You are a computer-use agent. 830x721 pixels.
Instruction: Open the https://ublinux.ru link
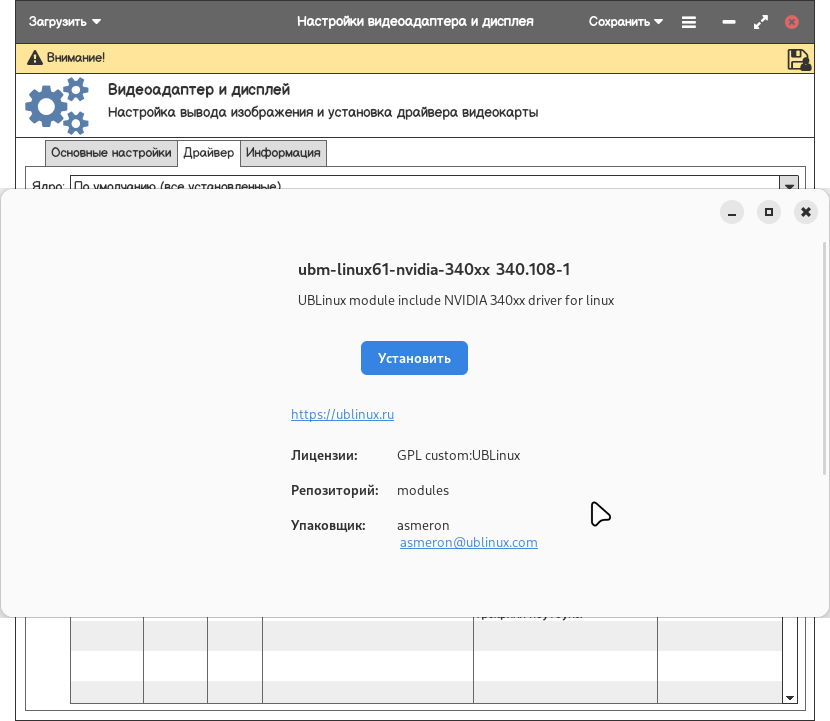click(342, 414)
